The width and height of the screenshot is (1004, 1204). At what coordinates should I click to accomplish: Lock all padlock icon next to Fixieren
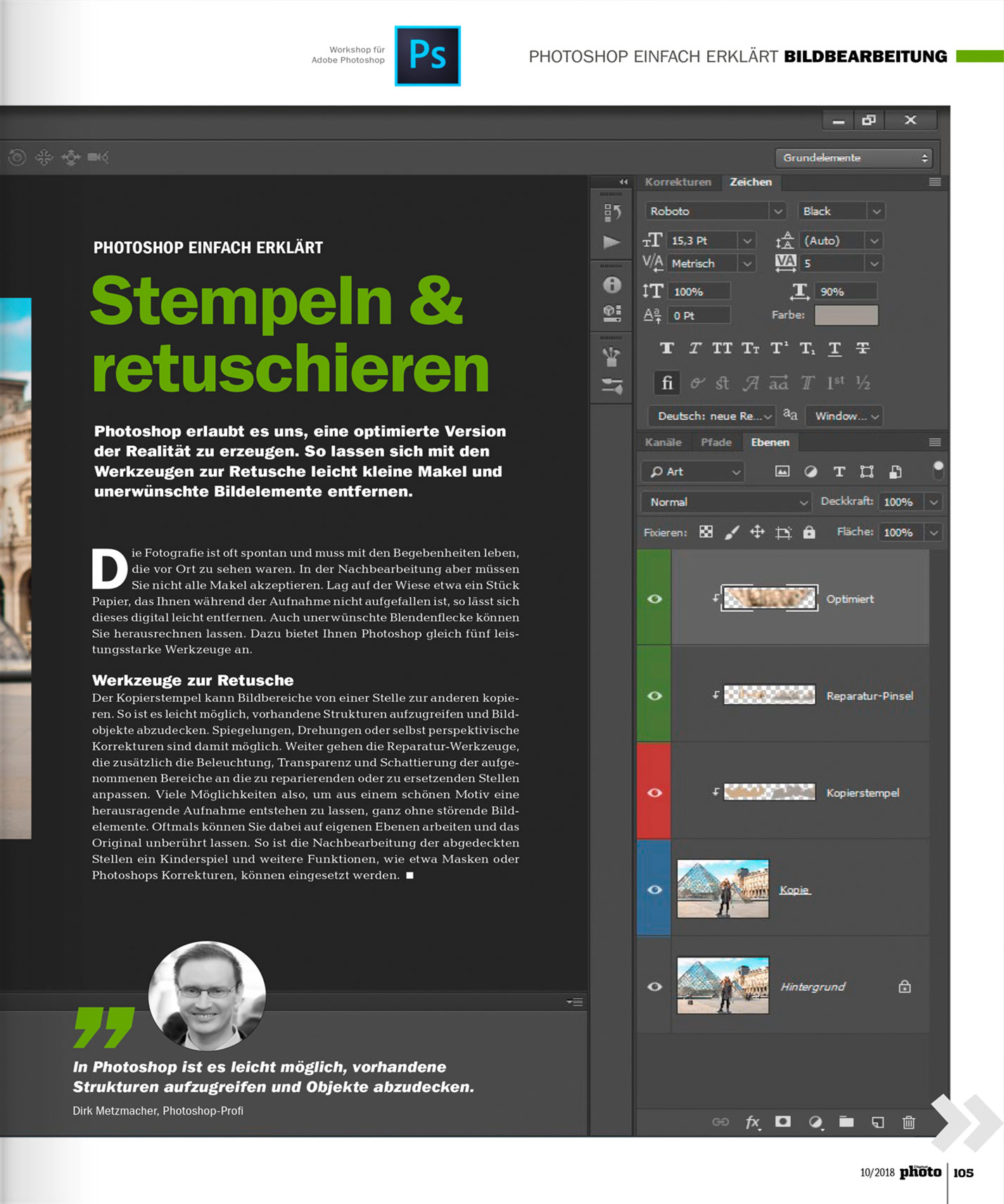point(809,532)
